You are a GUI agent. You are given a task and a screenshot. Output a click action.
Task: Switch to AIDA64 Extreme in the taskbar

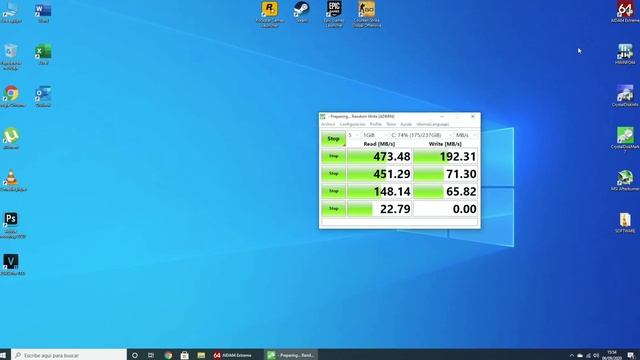coord(233,355)
